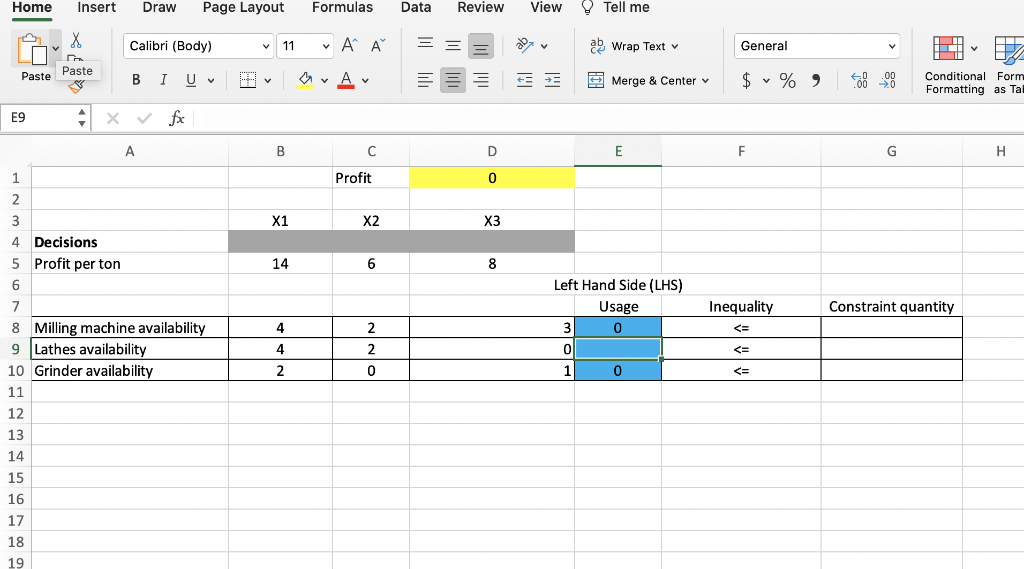Toggle Underline formatting
This screenshot has height=569, width=1024.
(191, 80)
